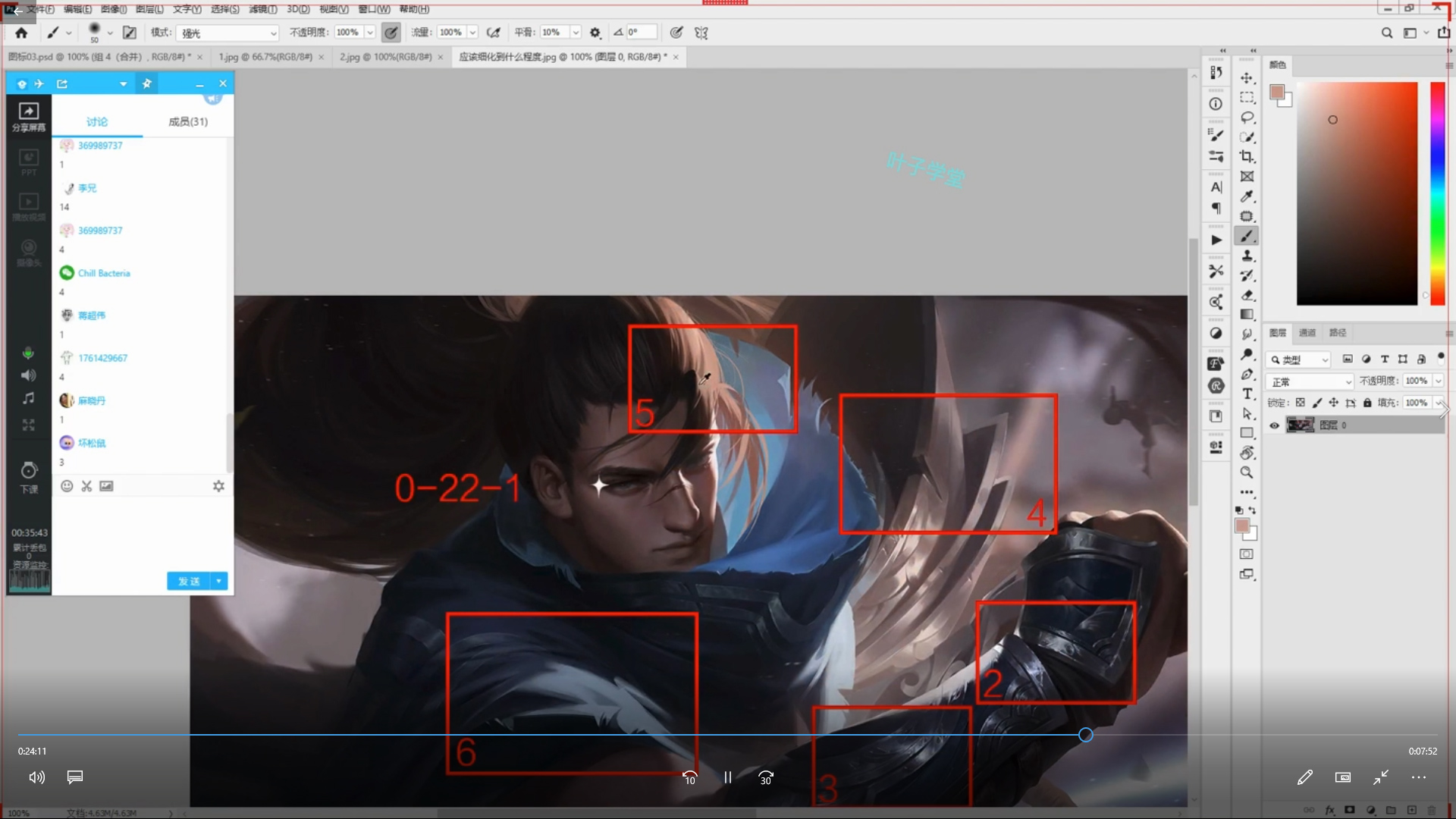
Task: Toggle lock position icon
Action: (x=1333, y=403)
